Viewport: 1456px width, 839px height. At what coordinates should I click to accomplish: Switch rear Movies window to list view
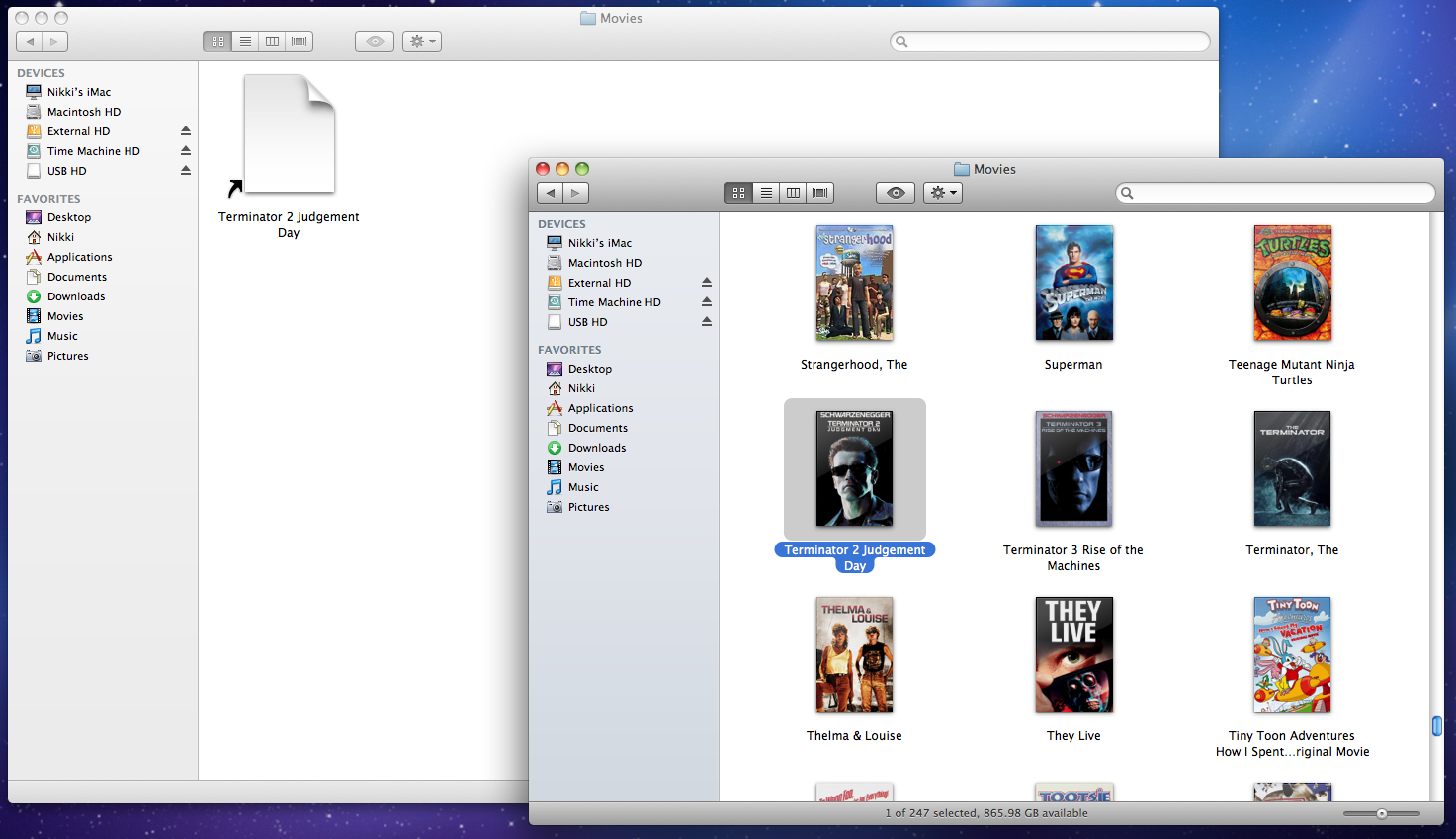[x=245, y=42]
